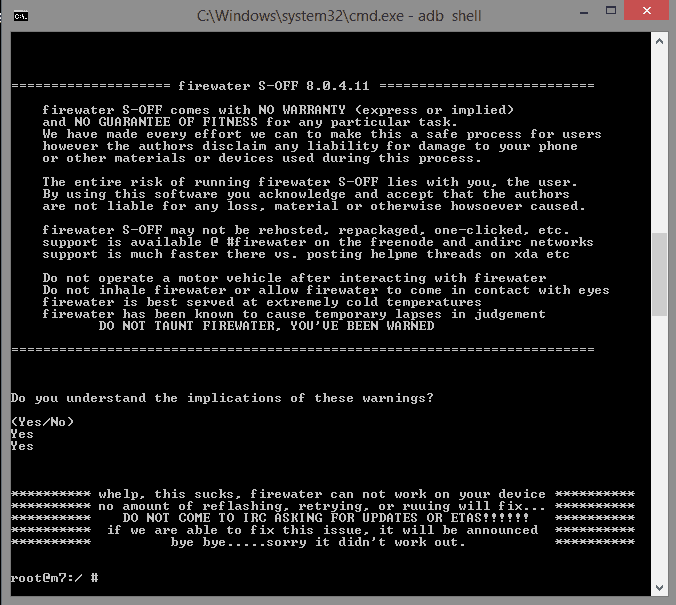
Task: Click 'support is much faster there' line
Action: click(306, 254)
